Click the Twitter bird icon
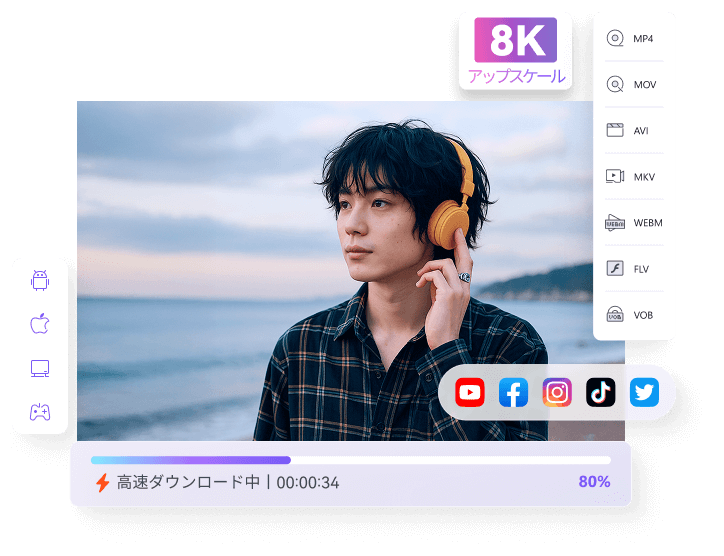Image resolution: width=724 pixels, height=556 pixels. click(x=645, y=393)
